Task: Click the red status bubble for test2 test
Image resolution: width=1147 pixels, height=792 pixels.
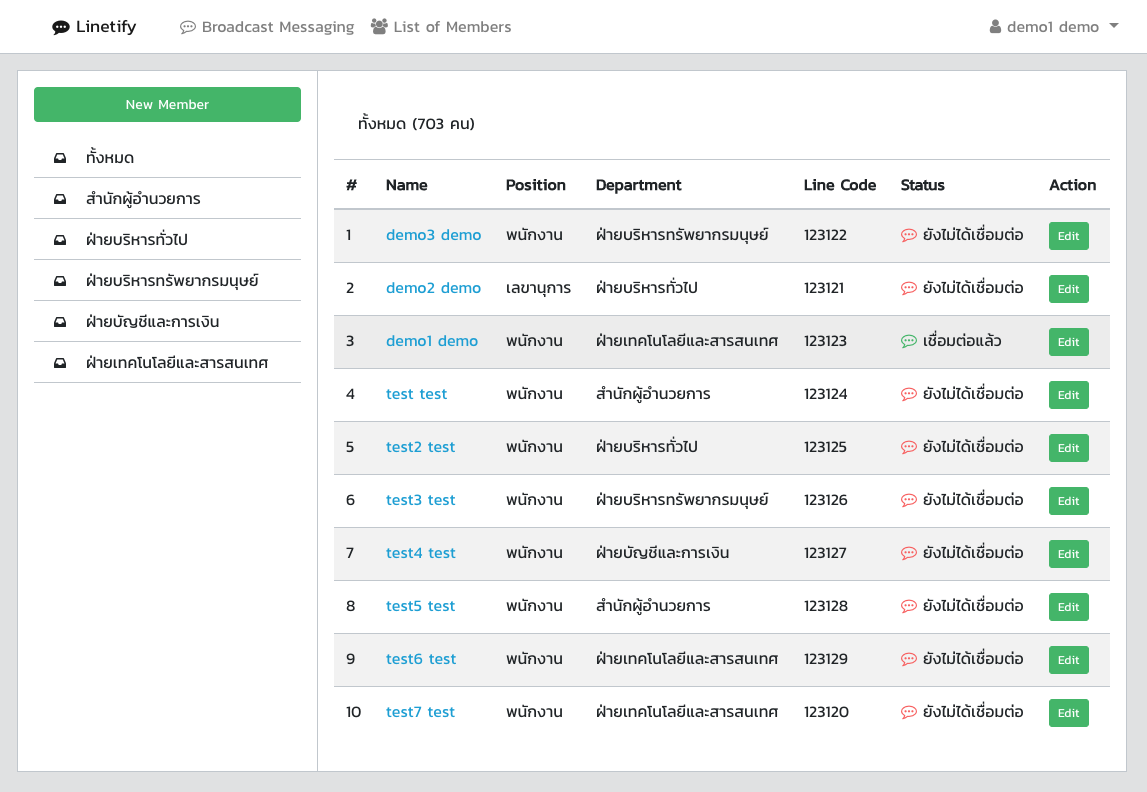Action: (x=909, y=448)
